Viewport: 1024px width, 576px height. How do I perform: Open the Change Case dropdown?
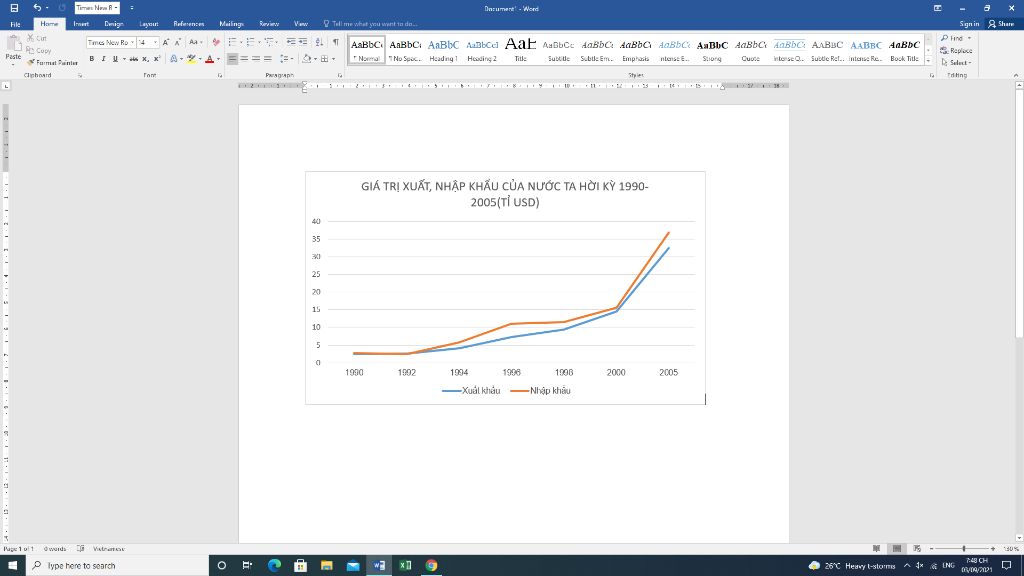click(x=195, y=42)
